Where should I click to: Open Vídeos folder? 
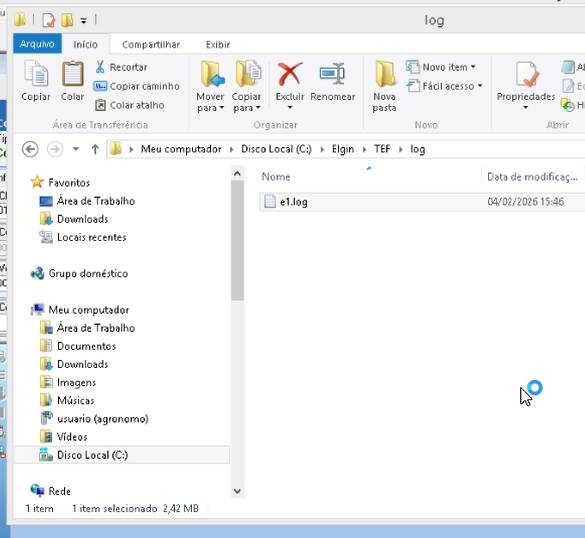72,437
